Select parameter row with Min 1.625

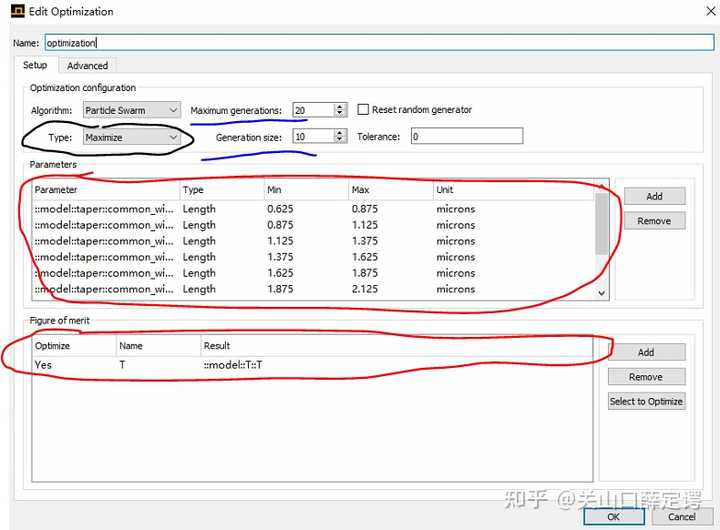313,273
